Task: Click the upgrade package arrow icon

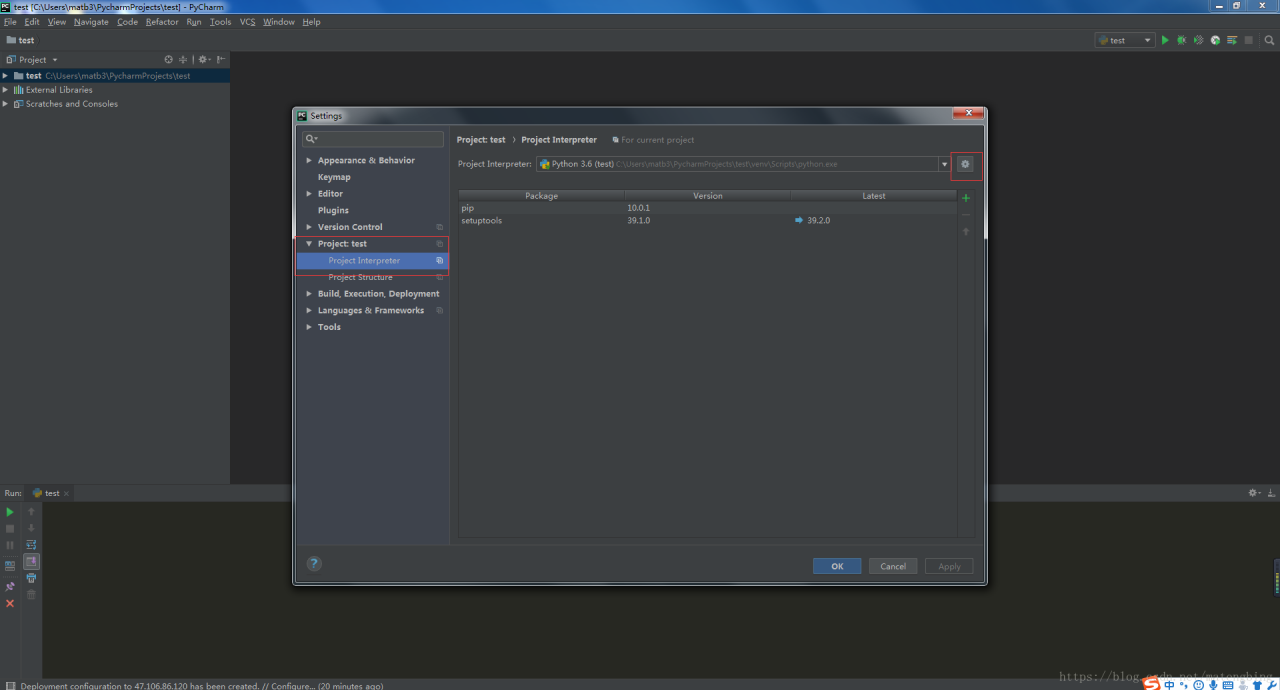Action: [x=966, y=231]
